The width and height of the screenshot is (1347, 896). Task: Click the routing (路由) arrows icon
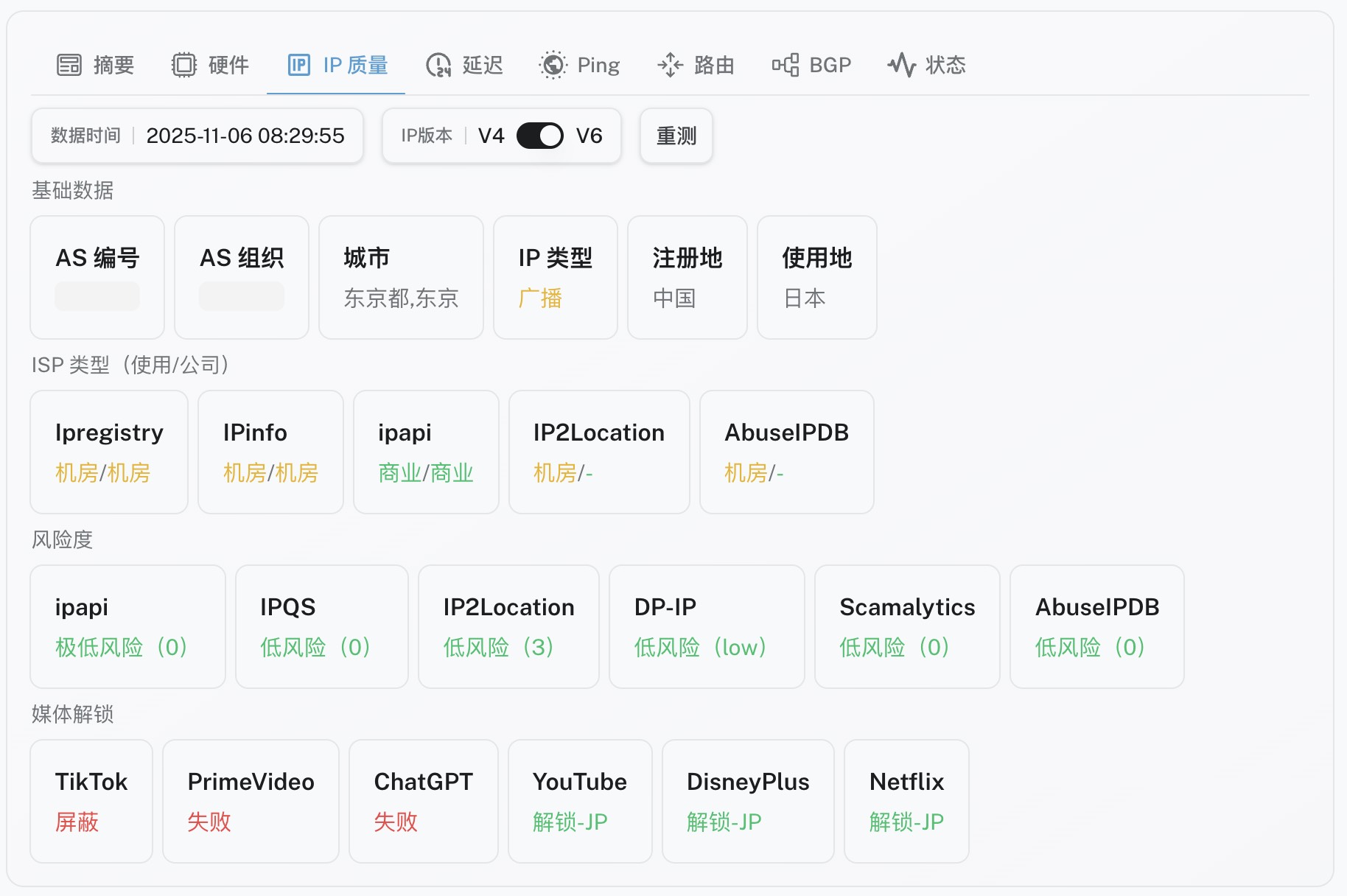pos(670,65)
